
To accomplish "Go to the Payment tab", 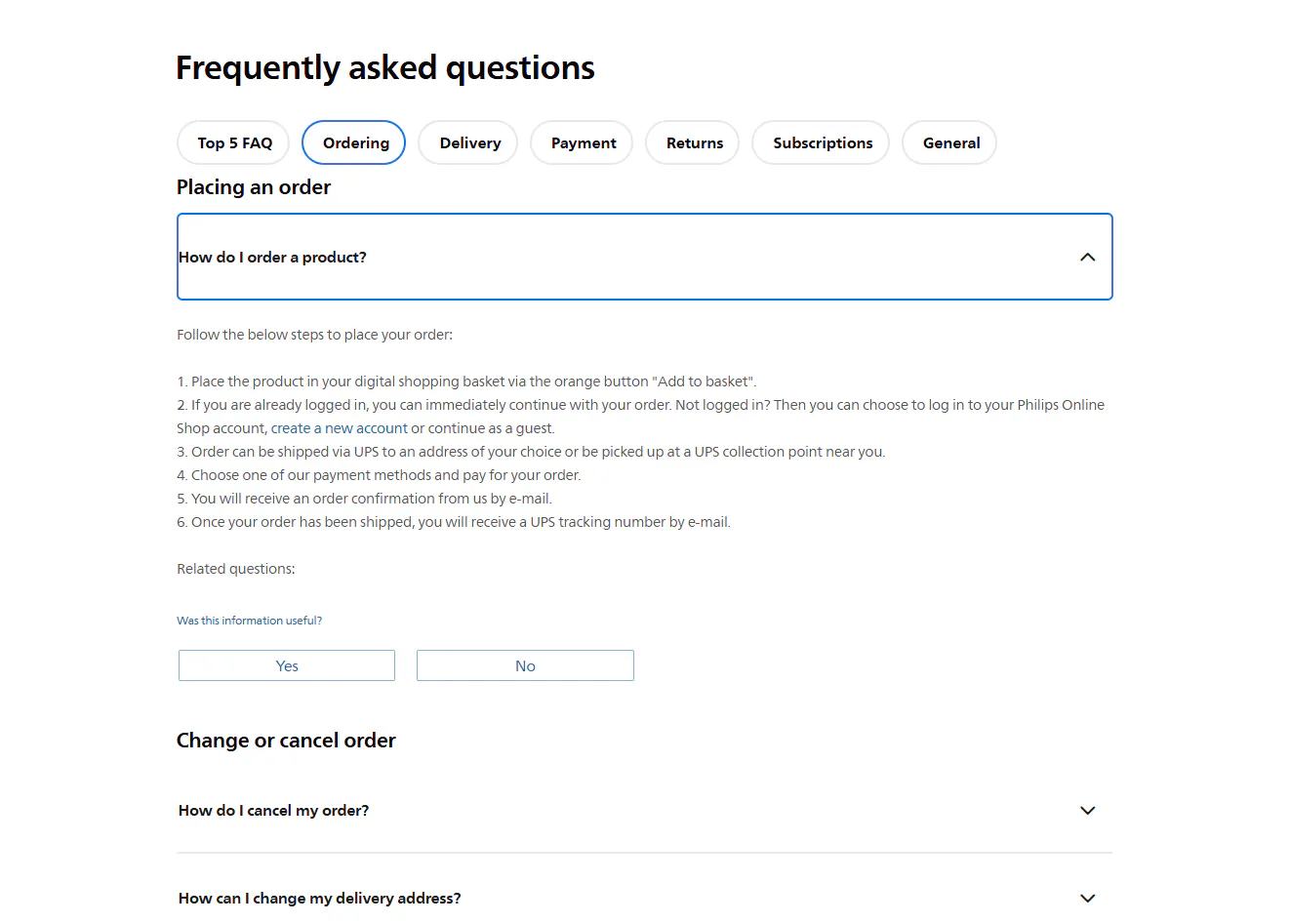I will pos(583,143).
